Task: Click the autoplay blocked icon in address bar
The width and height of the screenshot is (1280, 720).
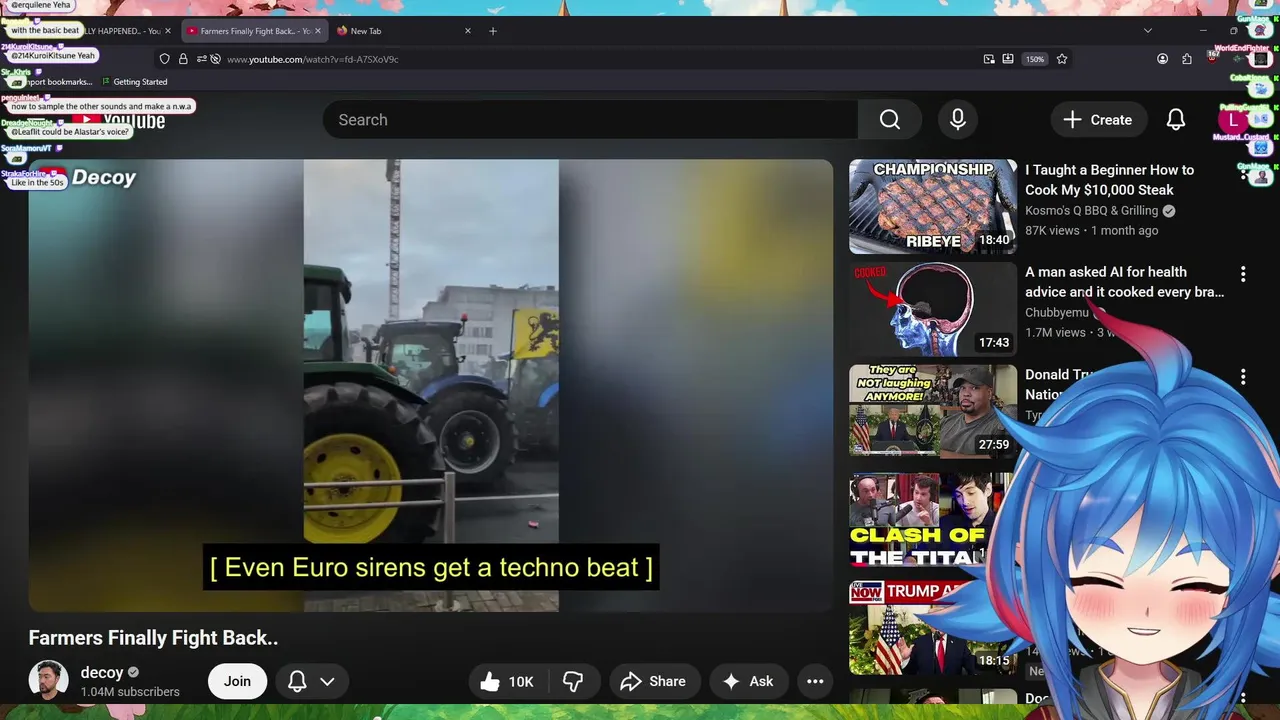Action: pos(214,59)
